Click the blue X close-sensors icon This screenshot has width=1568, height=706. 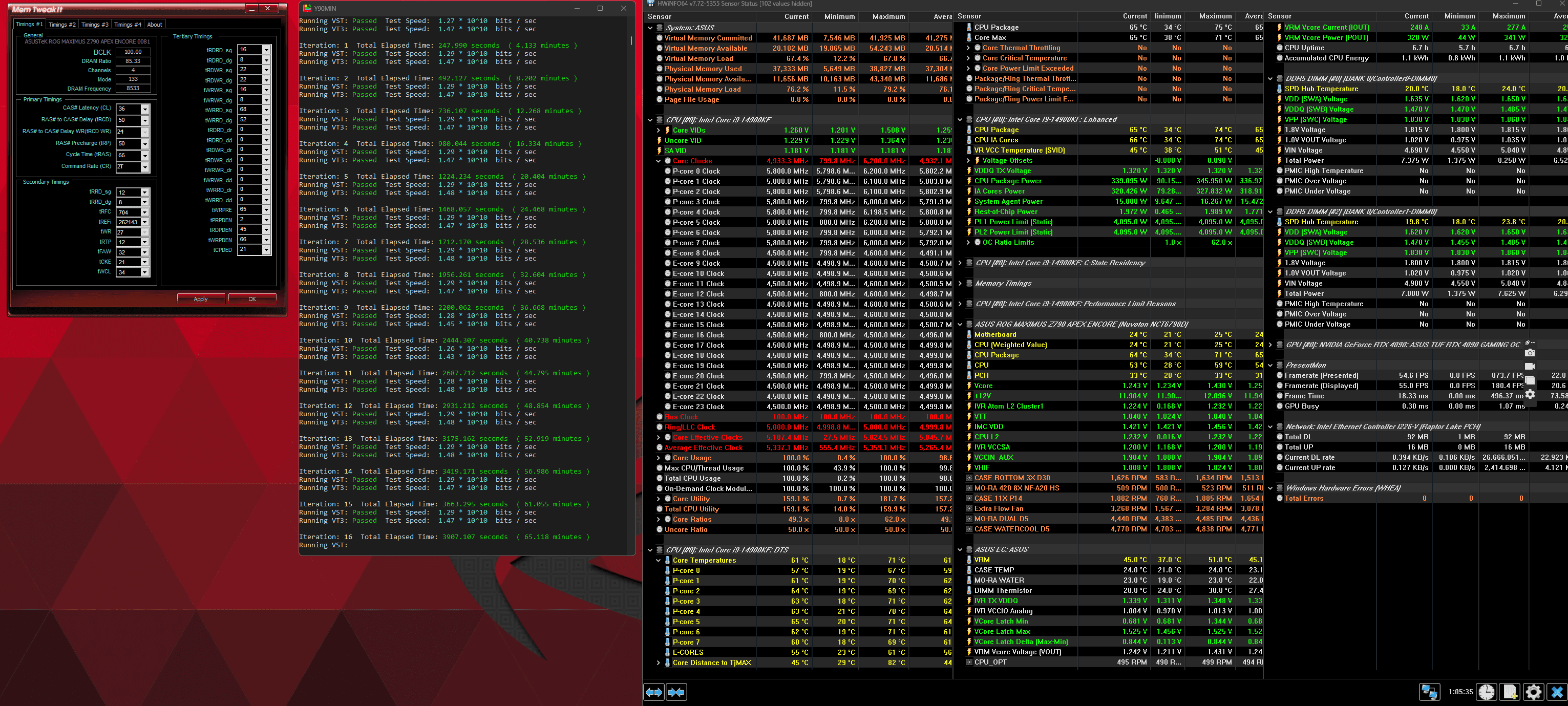(1557, 692)
